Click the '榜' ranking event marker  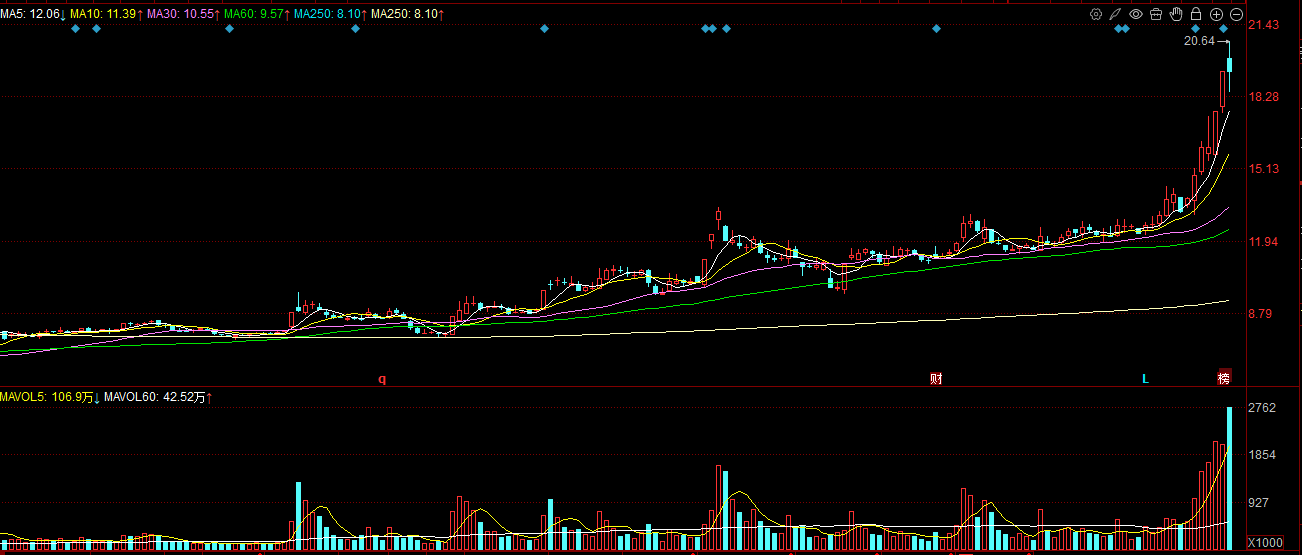point(1223,379)
